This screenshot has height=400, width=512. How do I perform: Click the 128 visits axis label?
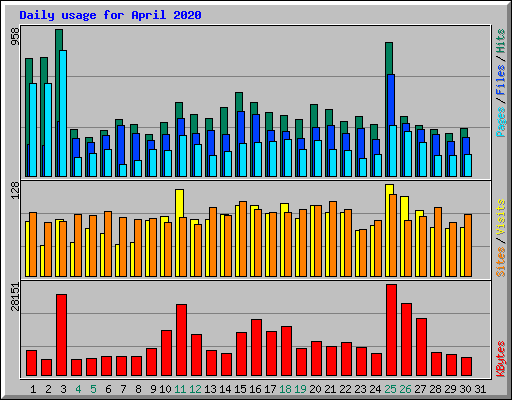click(x=15, y=191)
